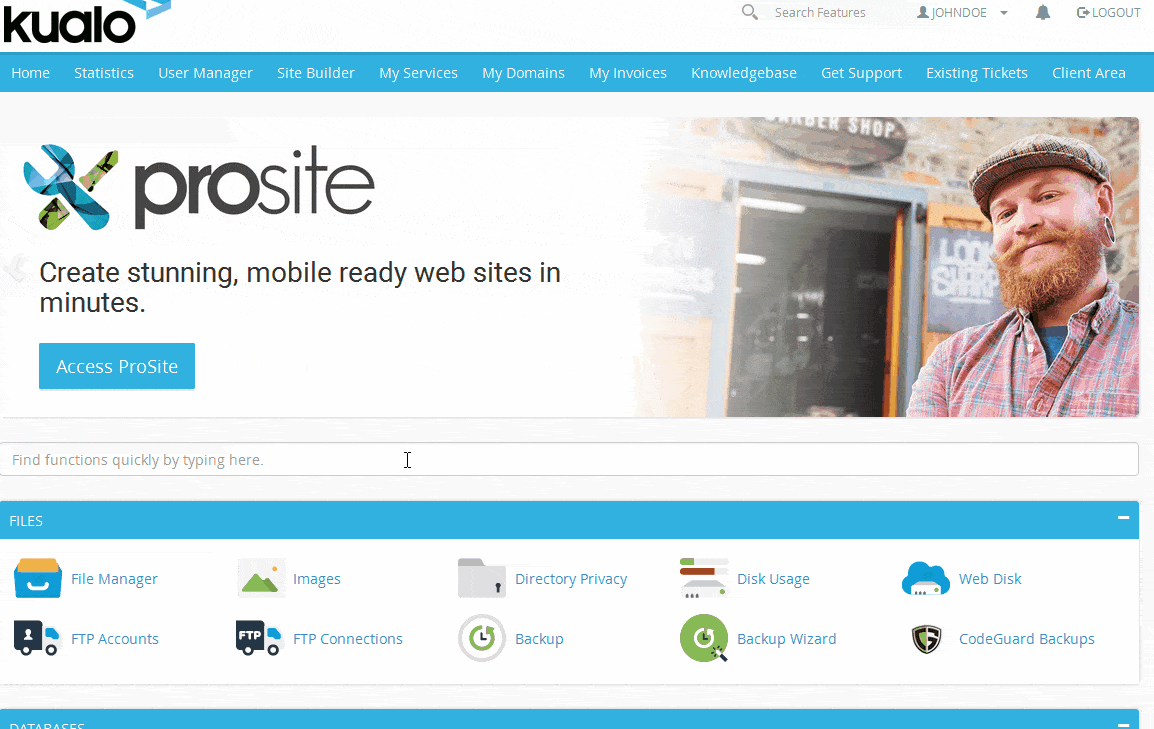Viewport: 1154px width, 729px height.
Task: Click the green Backup clock icon
Action: coord(482,638)
